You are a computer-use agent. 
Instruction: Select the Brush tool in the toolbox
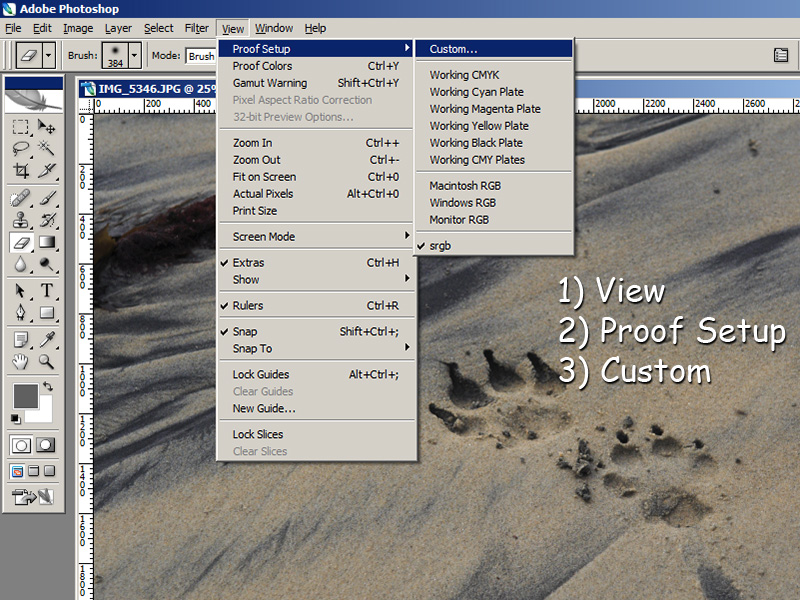click(x=46, y=198)
